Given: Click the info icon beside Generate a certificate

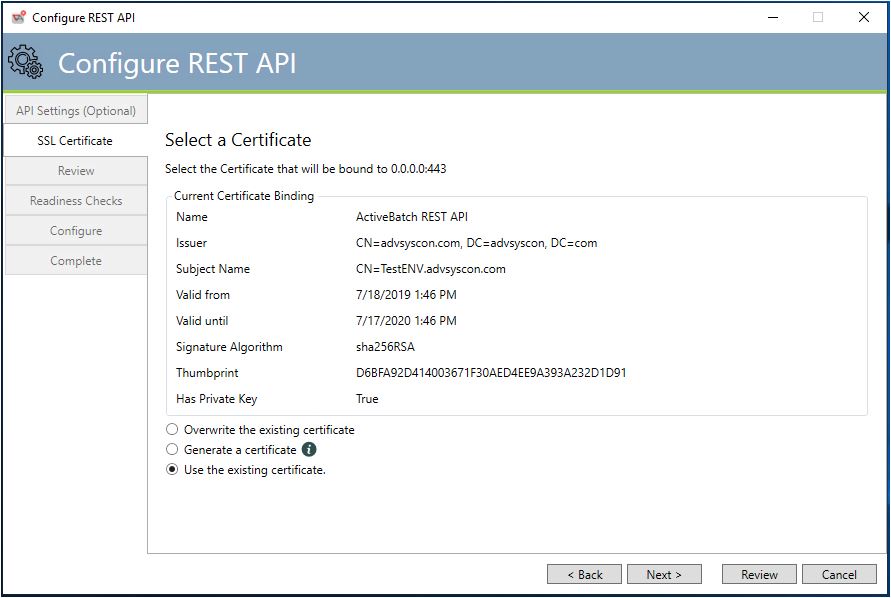Looking at the screenshot, I should point(309,450).
